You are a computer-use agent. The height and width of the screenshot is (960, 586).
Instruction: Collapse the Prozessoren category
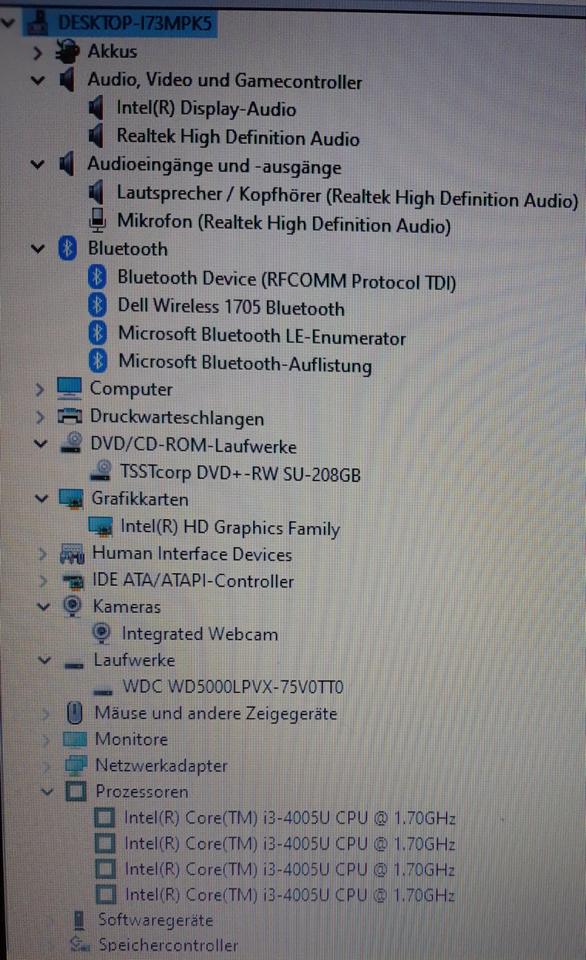pos(47,791)
